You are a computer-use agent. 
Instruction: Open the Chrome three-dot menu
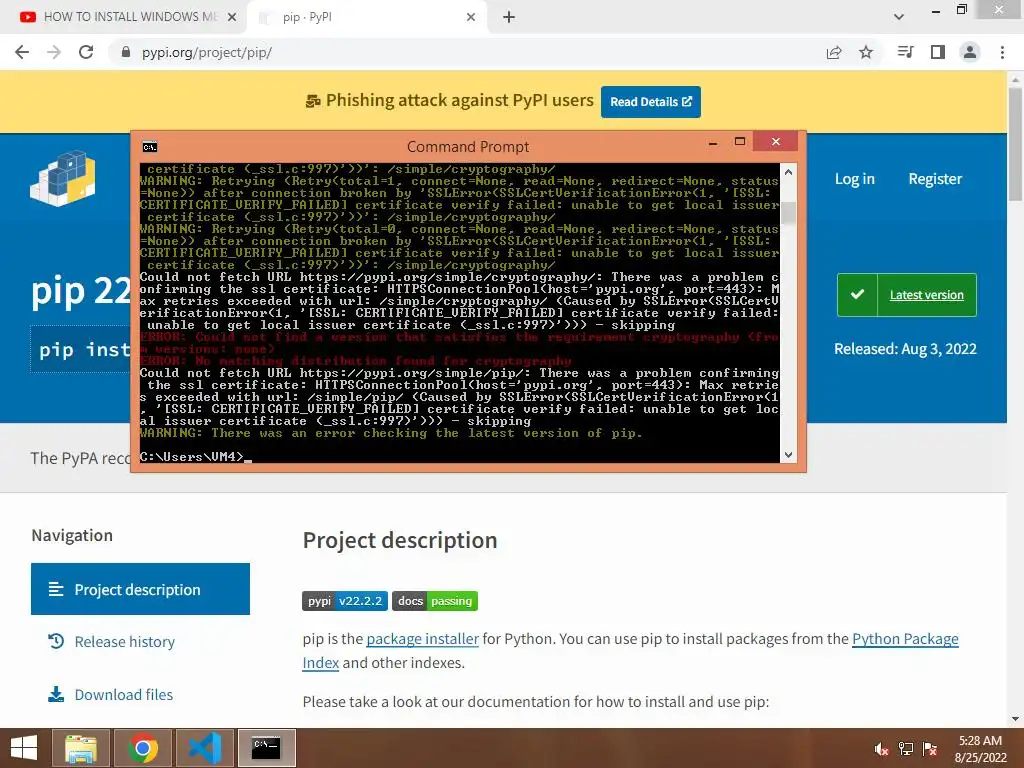coord(1002,52)
